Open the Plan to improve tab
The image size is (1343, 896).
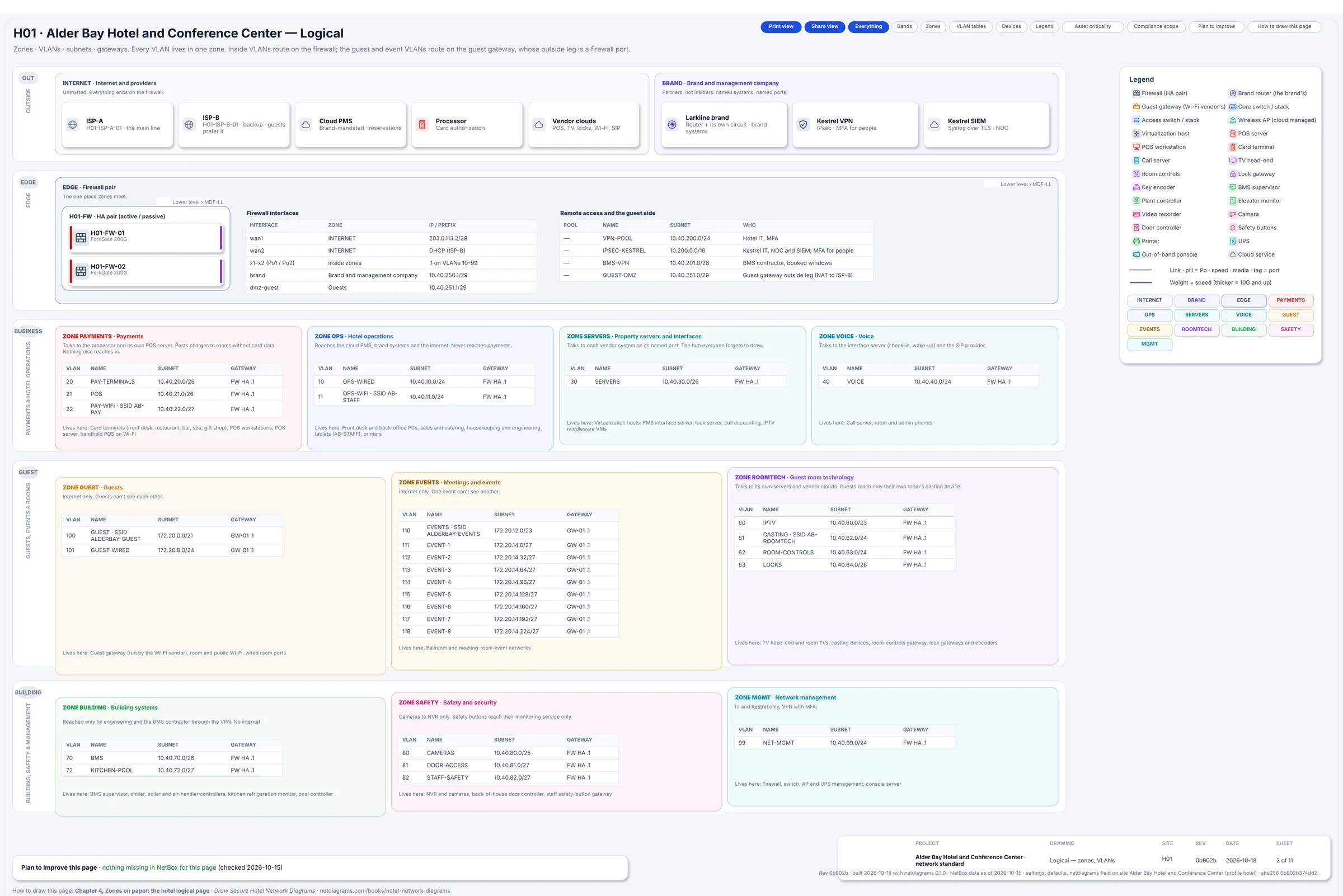(1216, 27)
